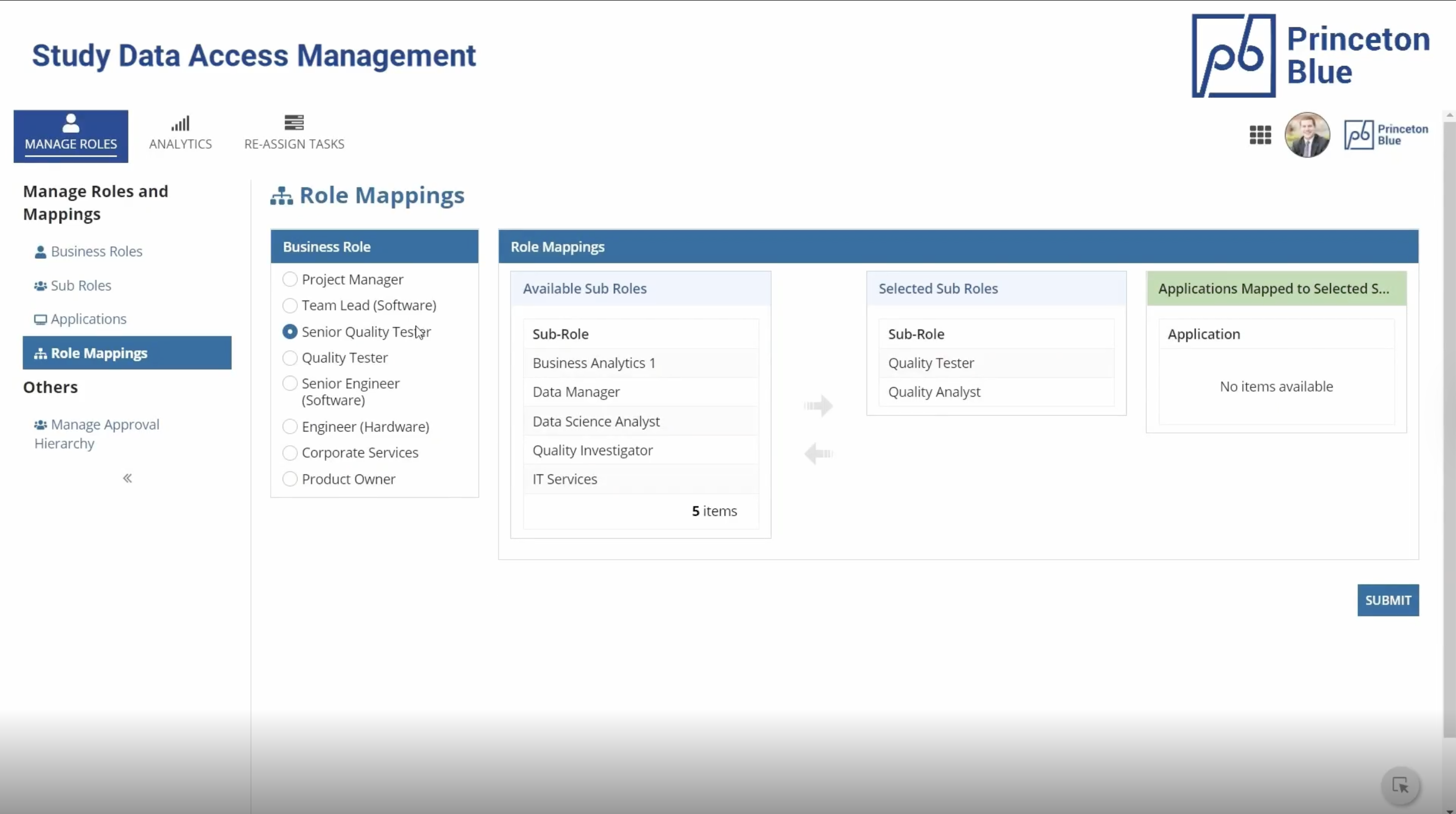Click the small Princeton Blue logo
The width and height of the screenshot is (1456, 814).
[x=1386, y=135]
